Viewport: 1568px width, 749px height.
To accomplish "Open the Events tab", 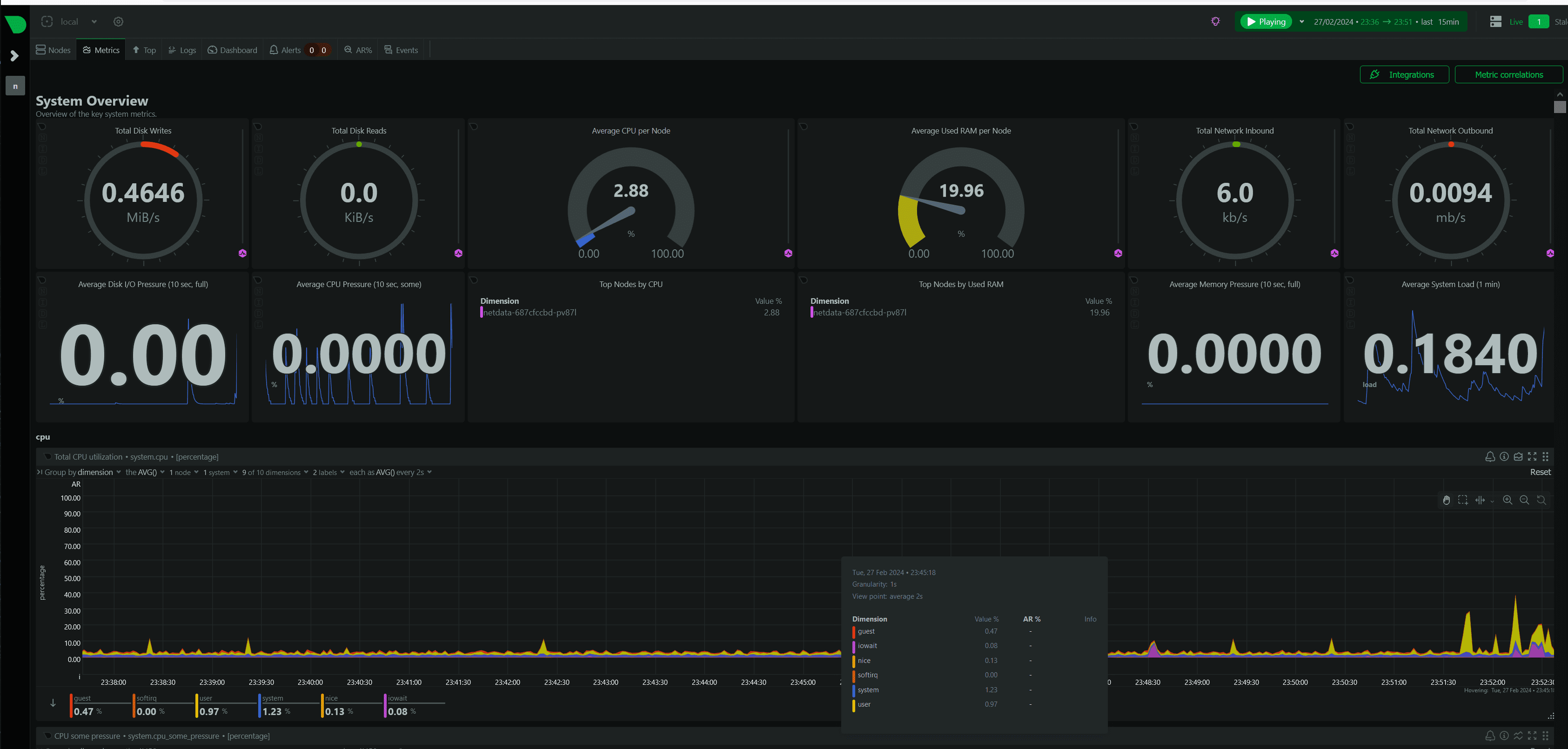I will [x=401, y=50].
